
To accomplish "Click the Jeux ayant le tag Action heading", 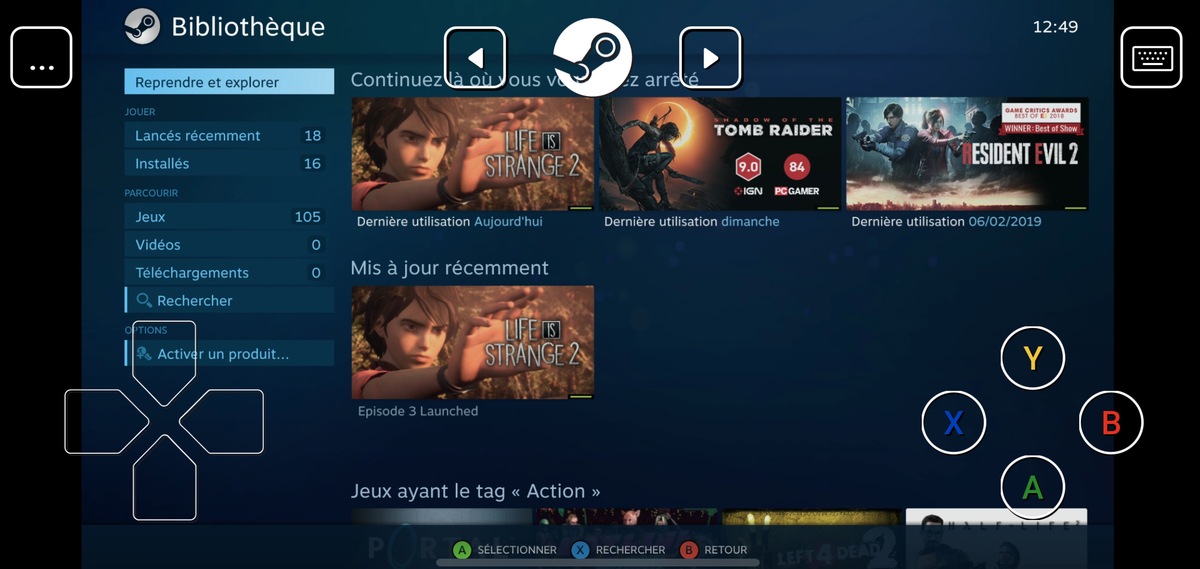I will pos(476,491).
